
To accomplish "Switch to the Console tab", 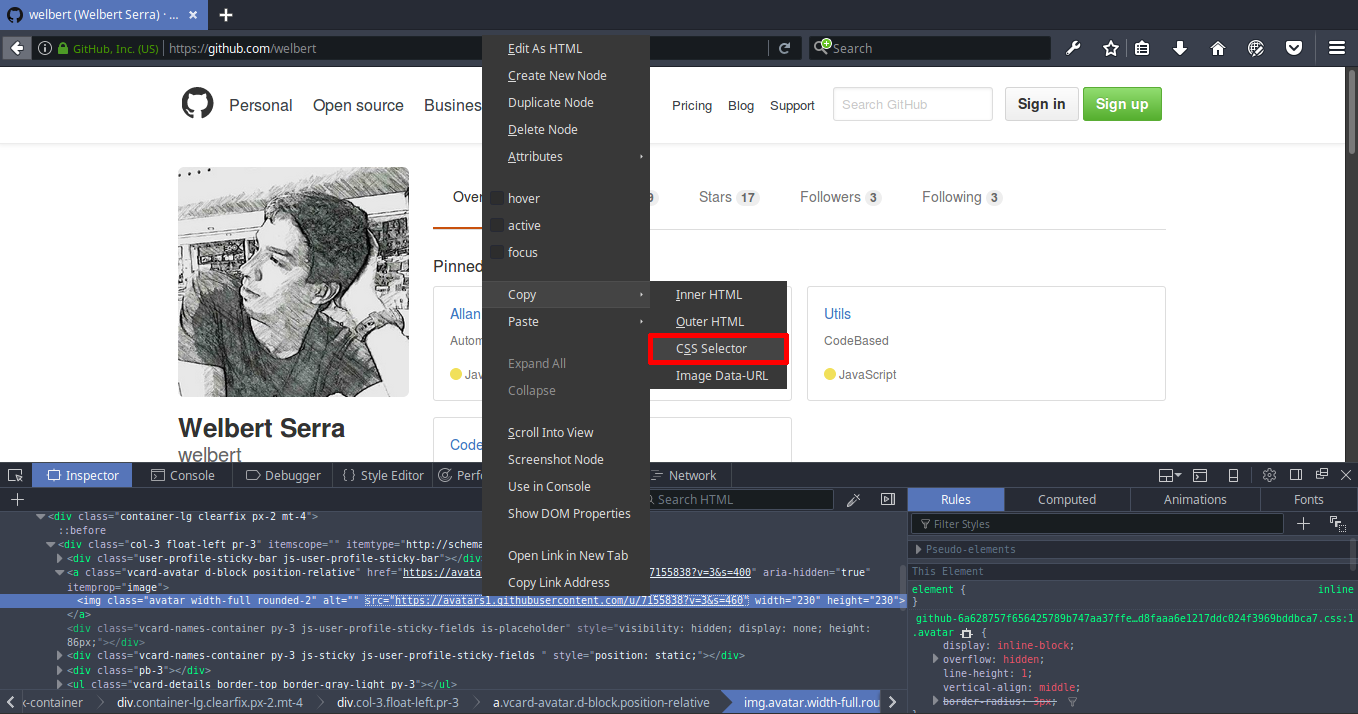I will click(182, 475).
